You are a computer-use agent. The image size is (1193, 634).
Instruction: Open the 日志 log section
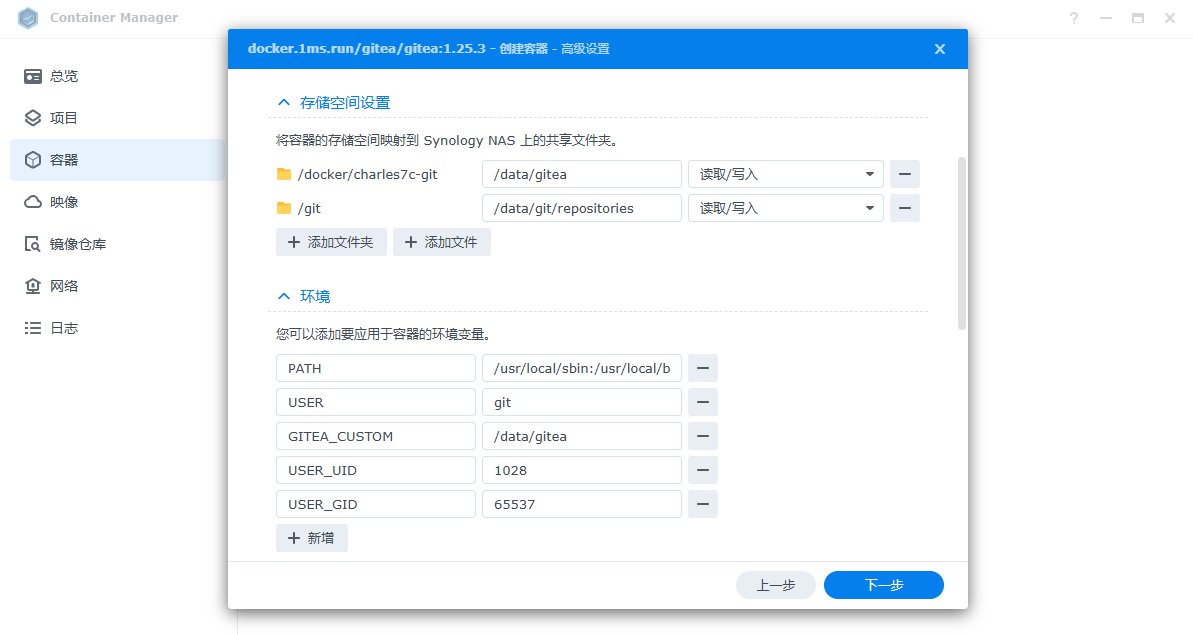63,328
